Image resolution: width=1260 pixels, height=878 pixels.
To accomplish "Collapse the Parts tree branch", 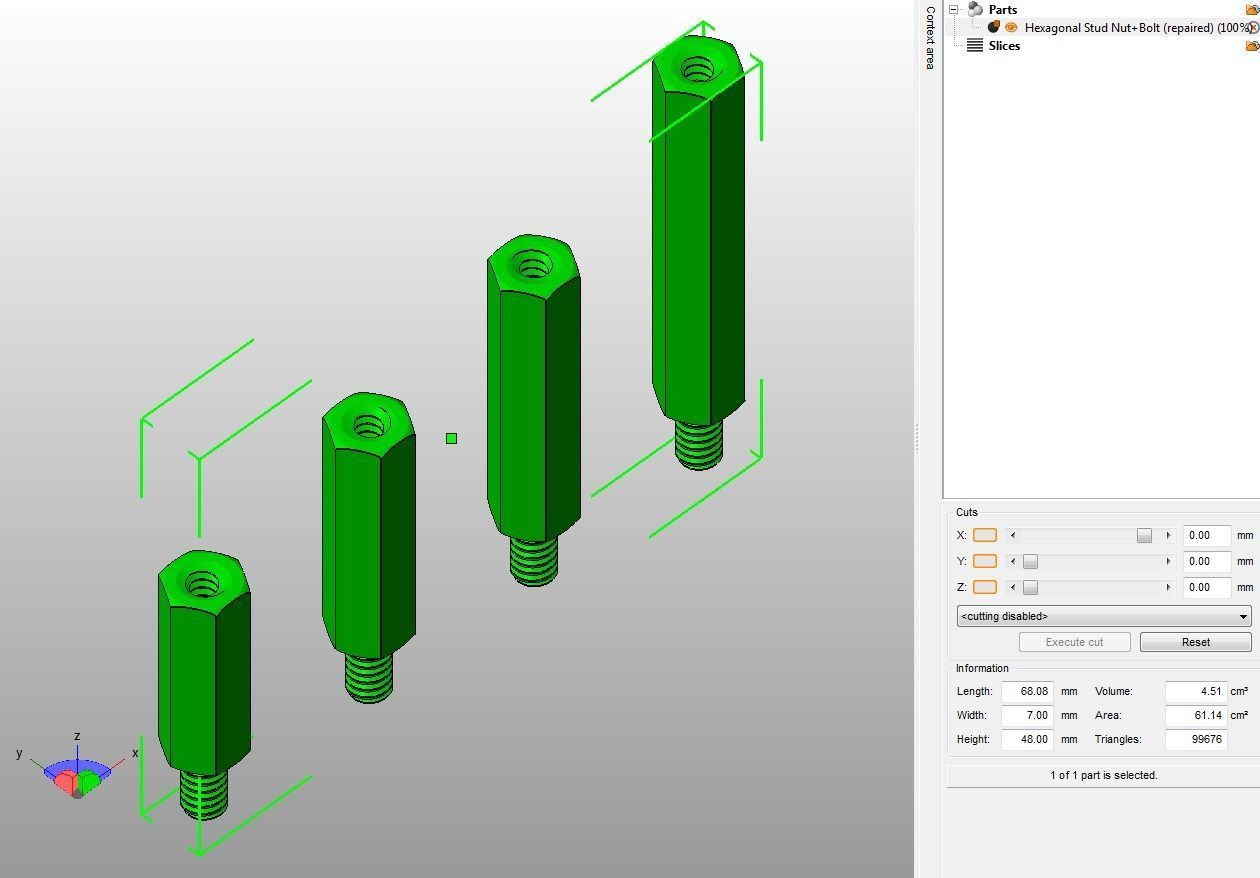I will (x=953, y=9).
